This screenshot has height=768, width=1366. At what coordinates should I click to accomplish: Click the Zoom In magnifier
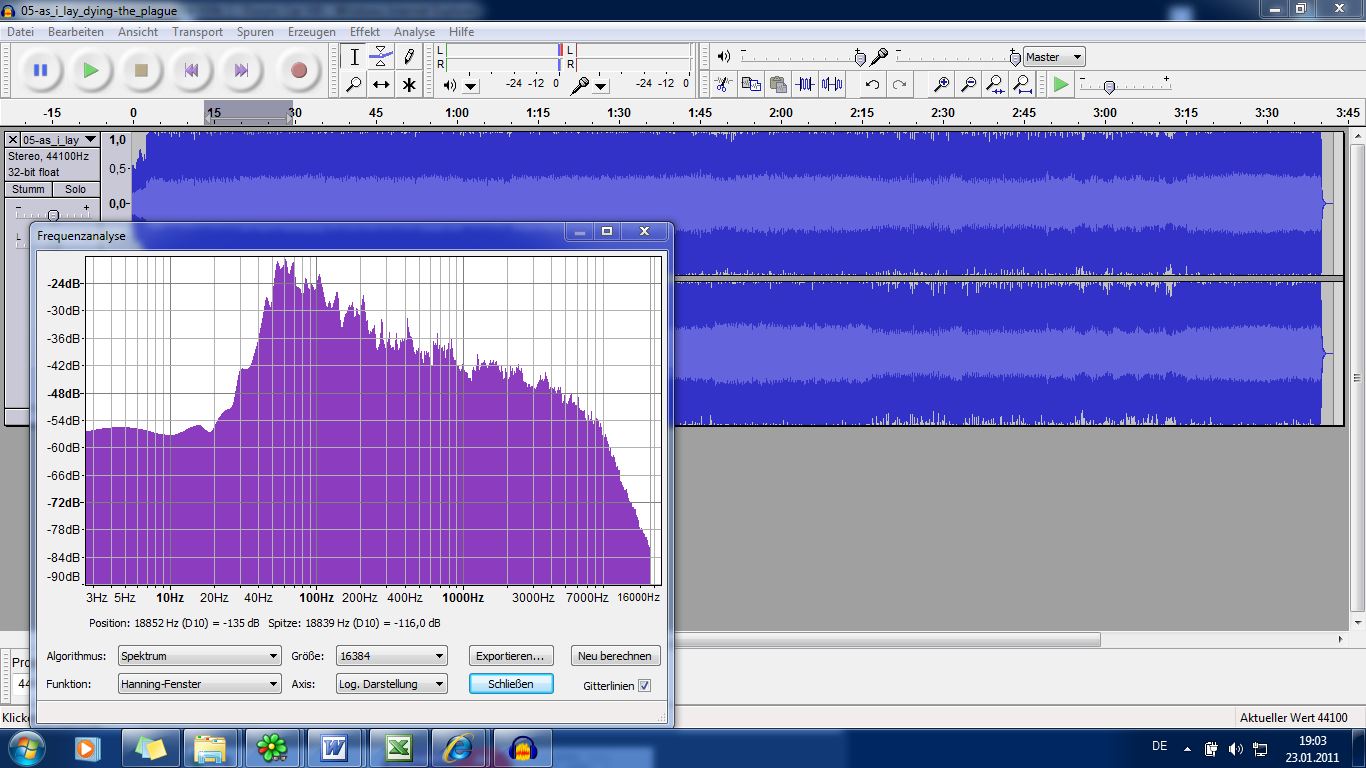coord(941,85)
